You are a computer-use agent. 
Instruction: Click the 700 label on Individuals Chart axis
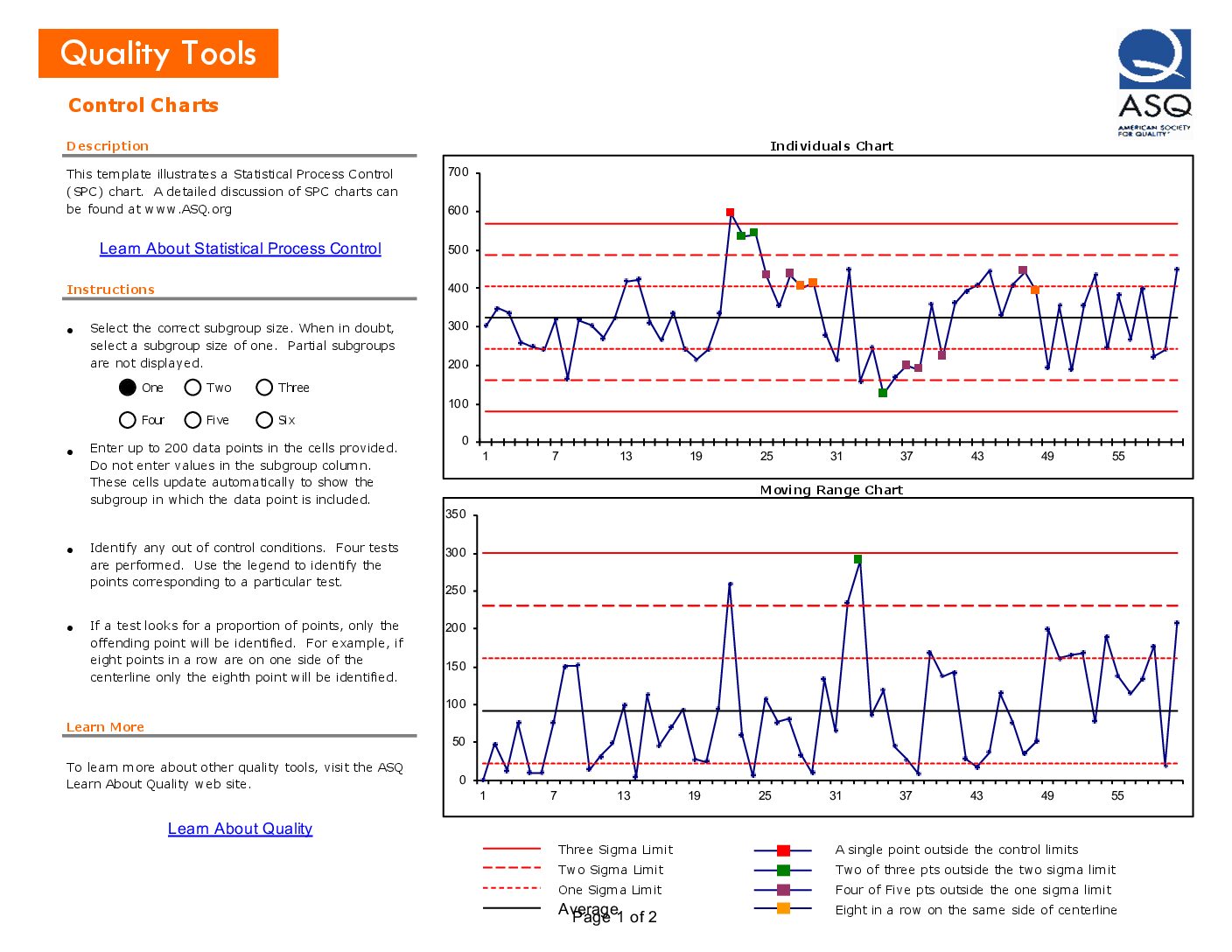pyautogui.click(x=458, y=172)
